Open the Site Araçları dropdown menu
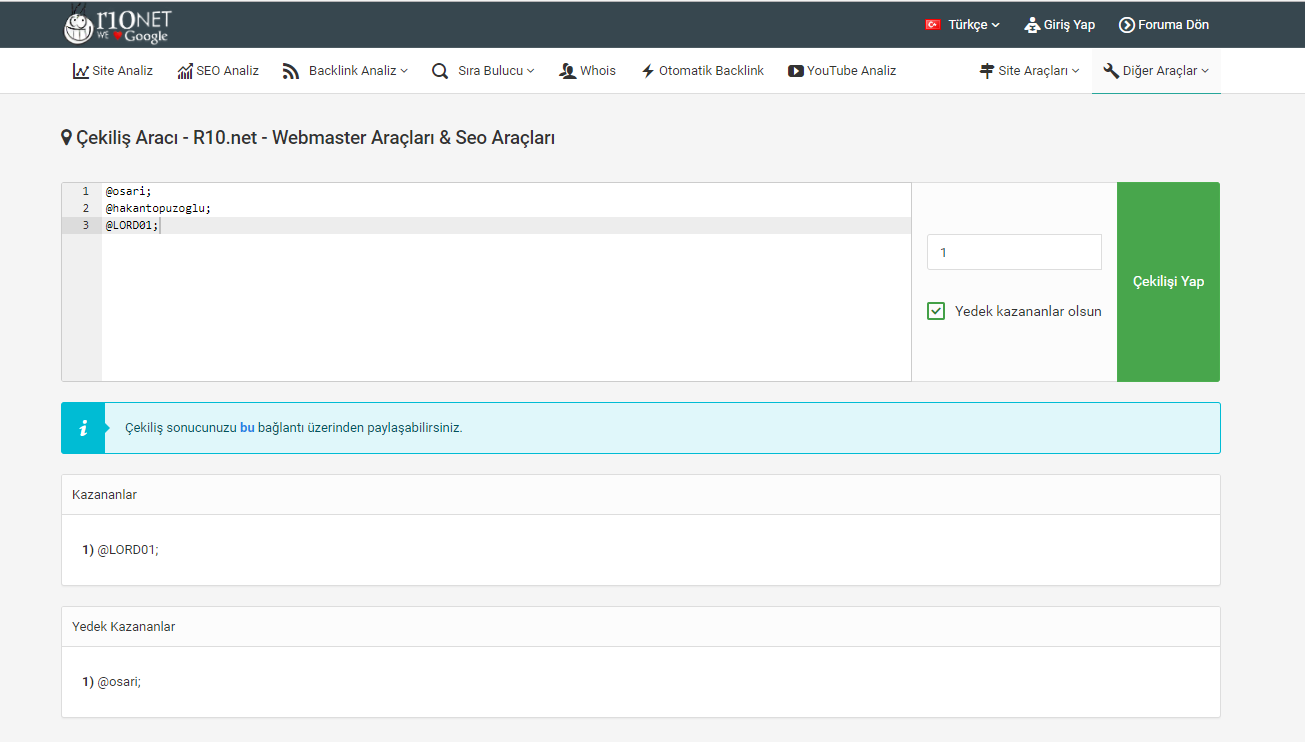 [x=1029, y=71]
